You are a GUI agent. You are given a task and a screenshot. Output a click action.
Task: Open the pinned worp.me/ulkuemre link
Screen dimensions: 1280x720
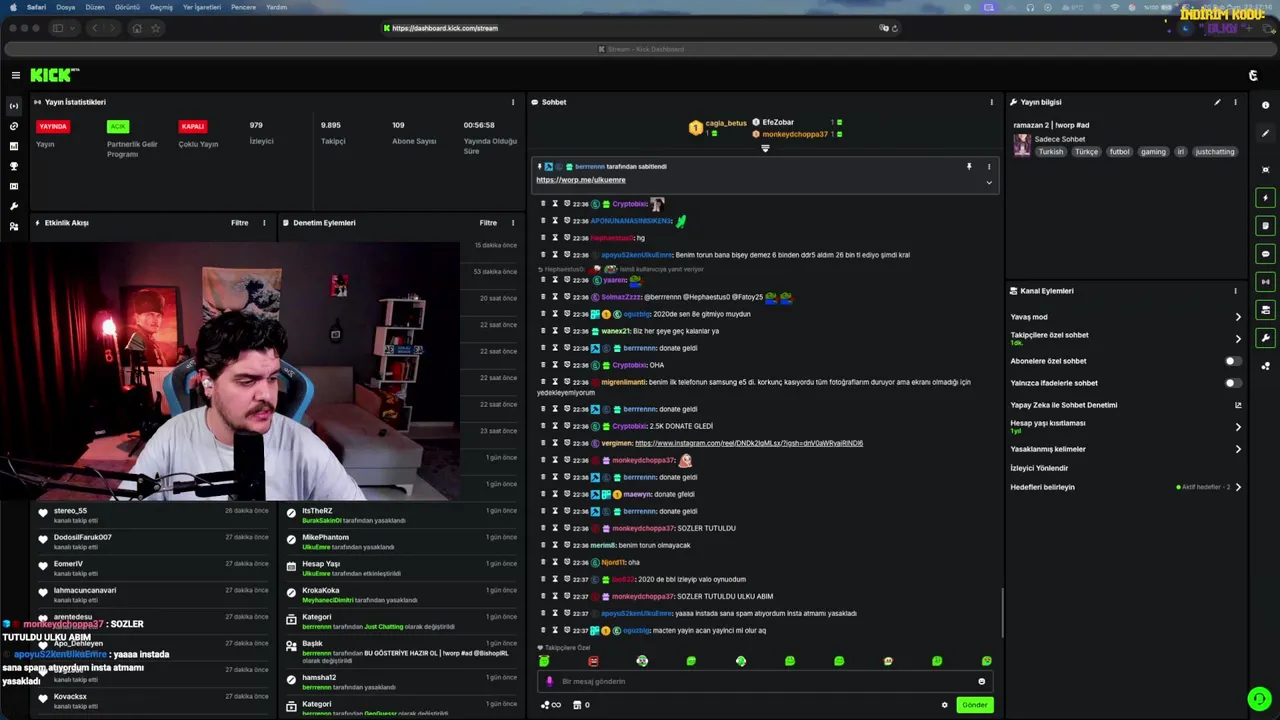tap(580, 180)
